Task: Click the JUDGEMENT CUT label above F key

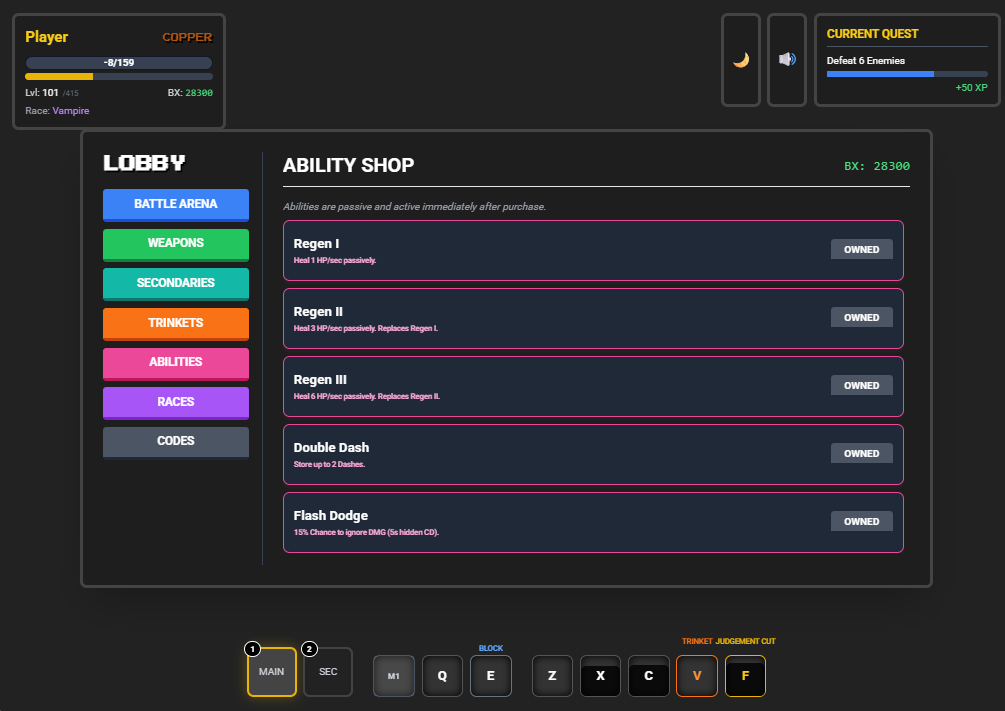Action: [x=745, y=641]
